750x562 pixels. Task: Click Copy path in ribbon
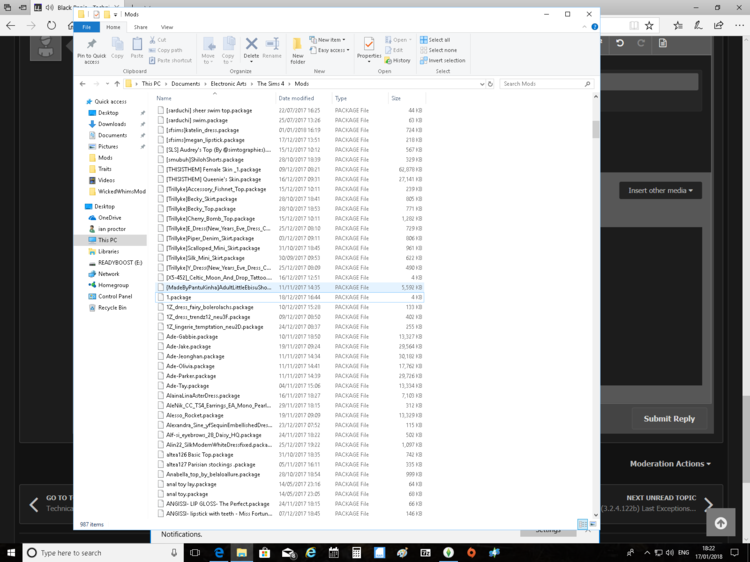click(x=165, y=50)
